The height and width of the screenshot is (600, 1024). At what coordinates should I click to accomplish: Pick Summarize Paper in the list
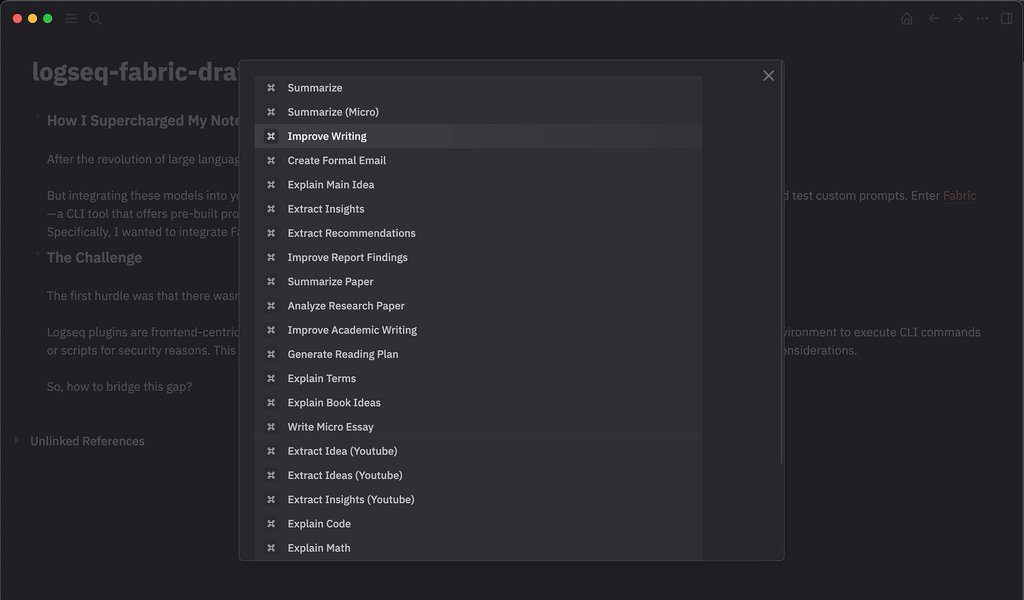(478, 281)
